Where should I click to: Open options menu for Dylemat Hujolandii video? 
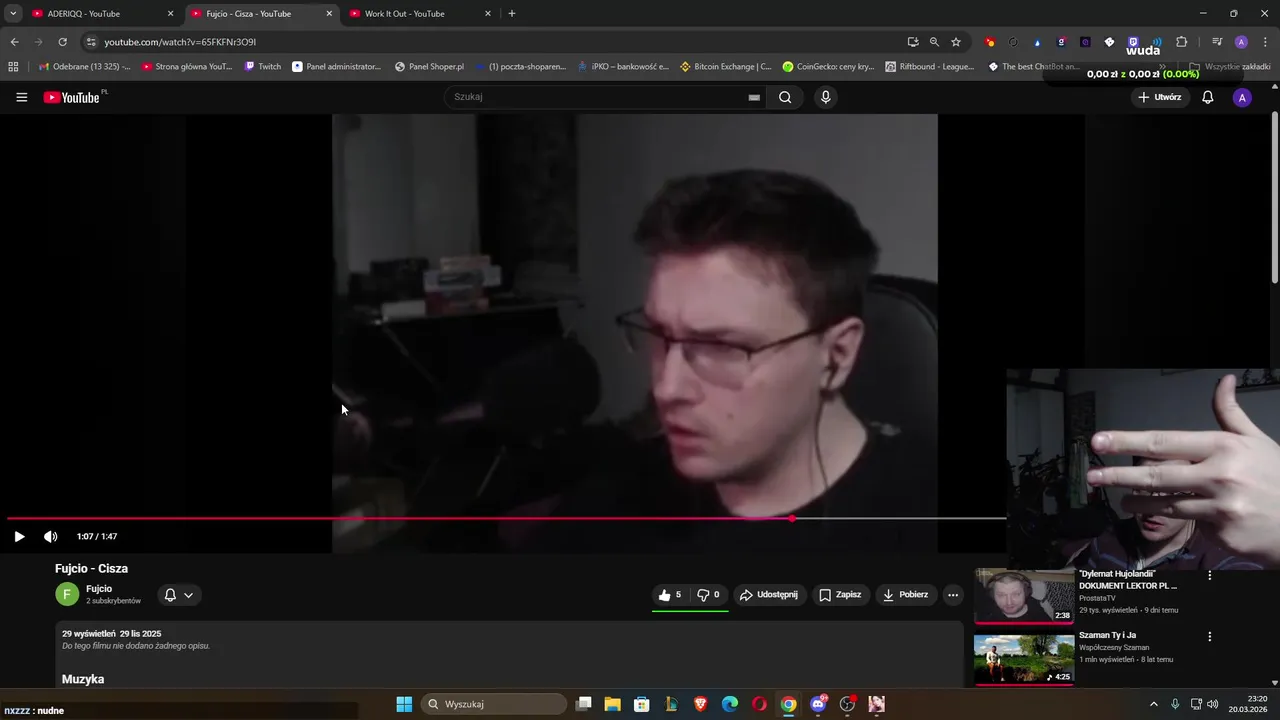point(1209,576)
